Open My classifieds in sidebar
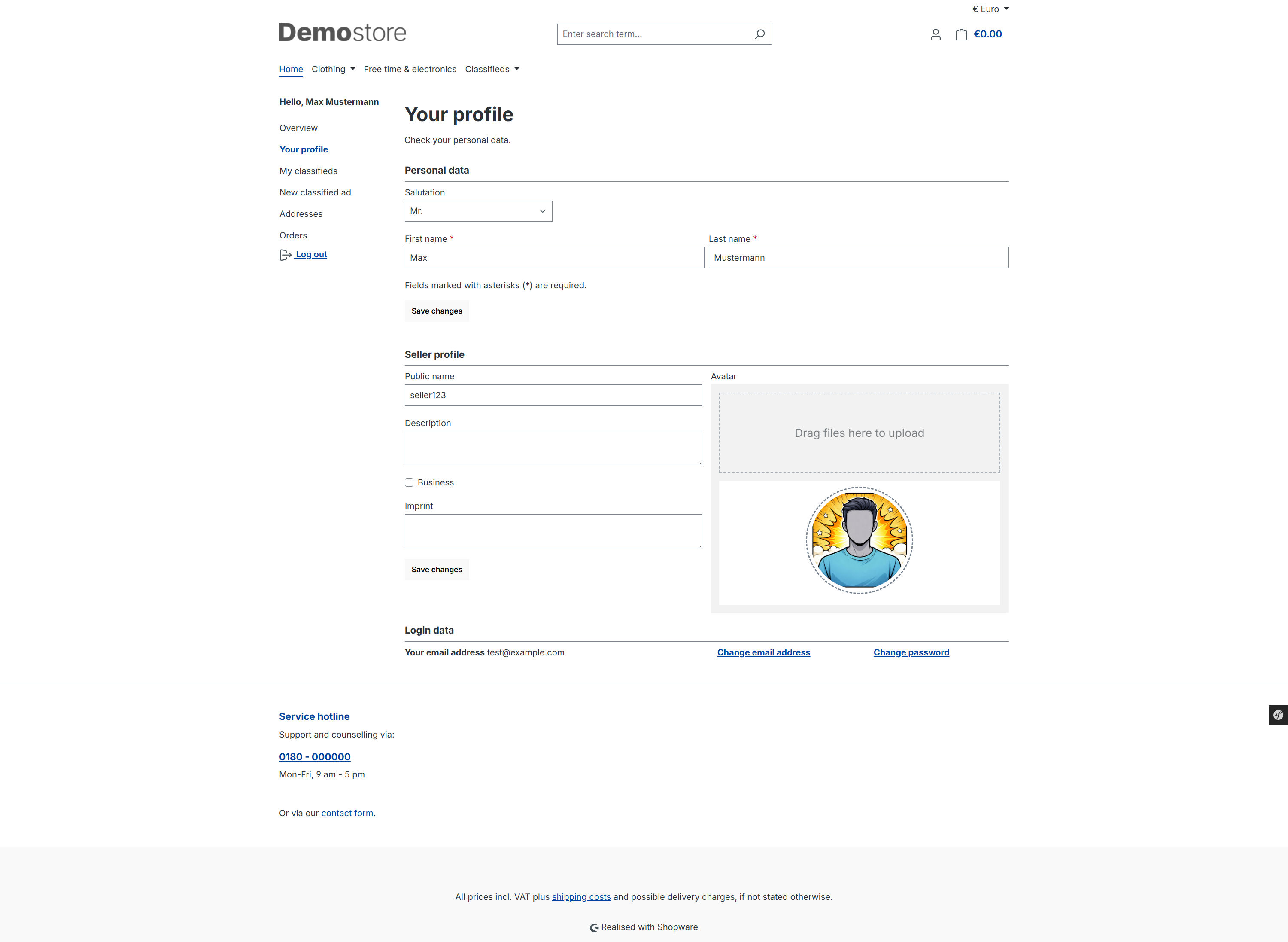 click(308, 171)
